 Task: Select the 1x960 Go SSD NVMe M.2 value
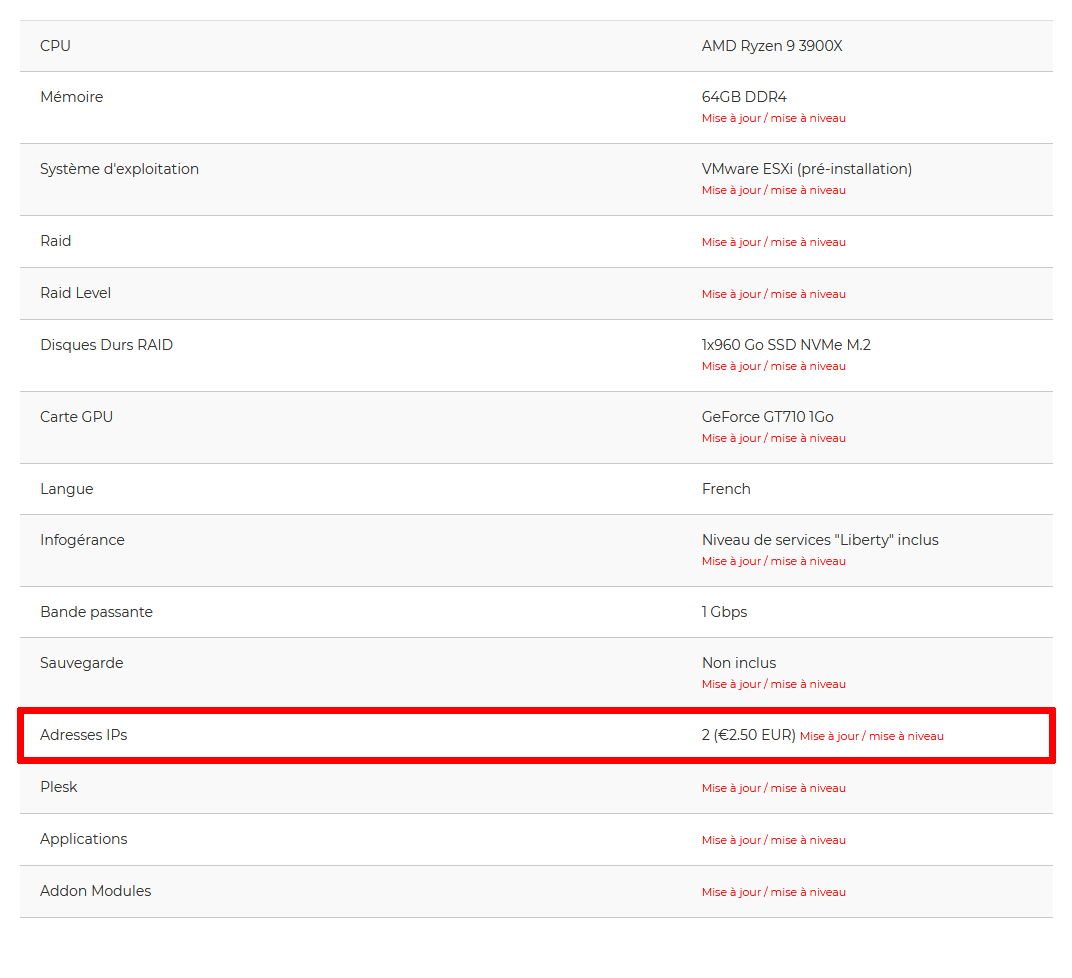(x=786, y=344)
